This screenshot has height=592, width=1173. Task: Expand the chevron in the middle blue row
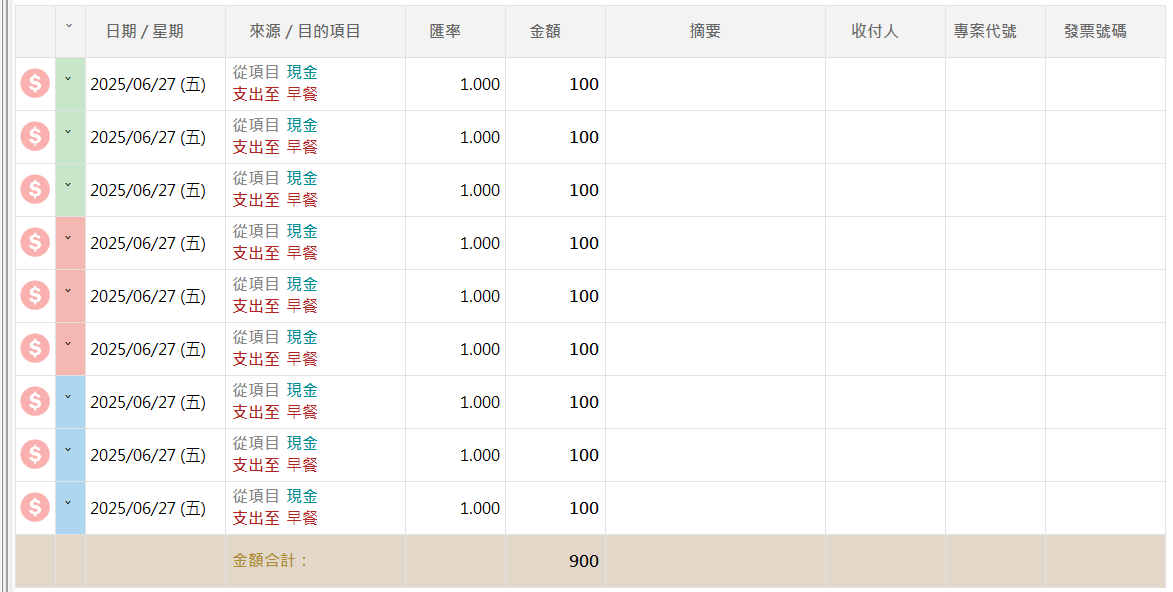(68, 451)
